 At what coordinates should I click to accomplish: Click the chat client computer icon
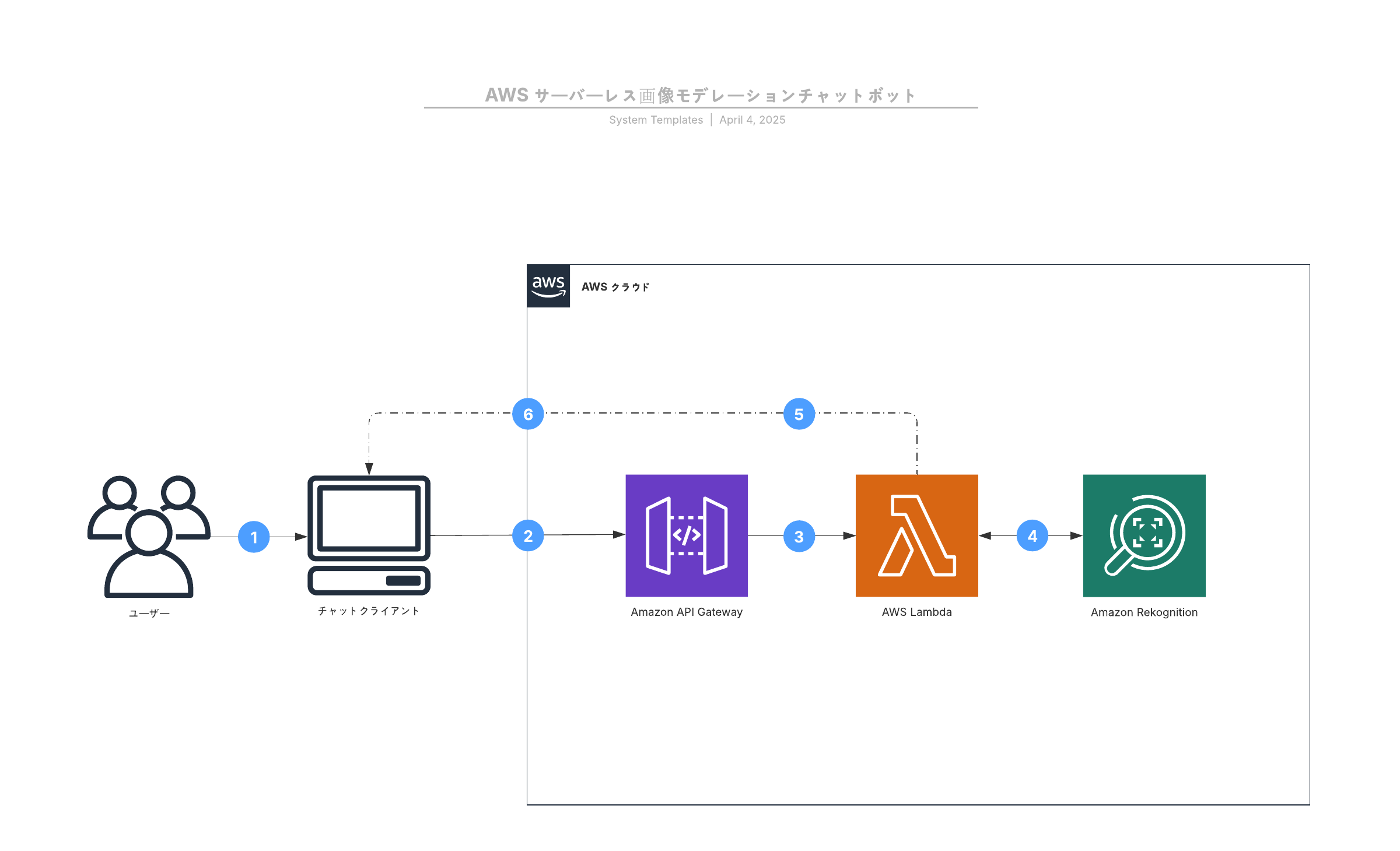coord(369,535)
